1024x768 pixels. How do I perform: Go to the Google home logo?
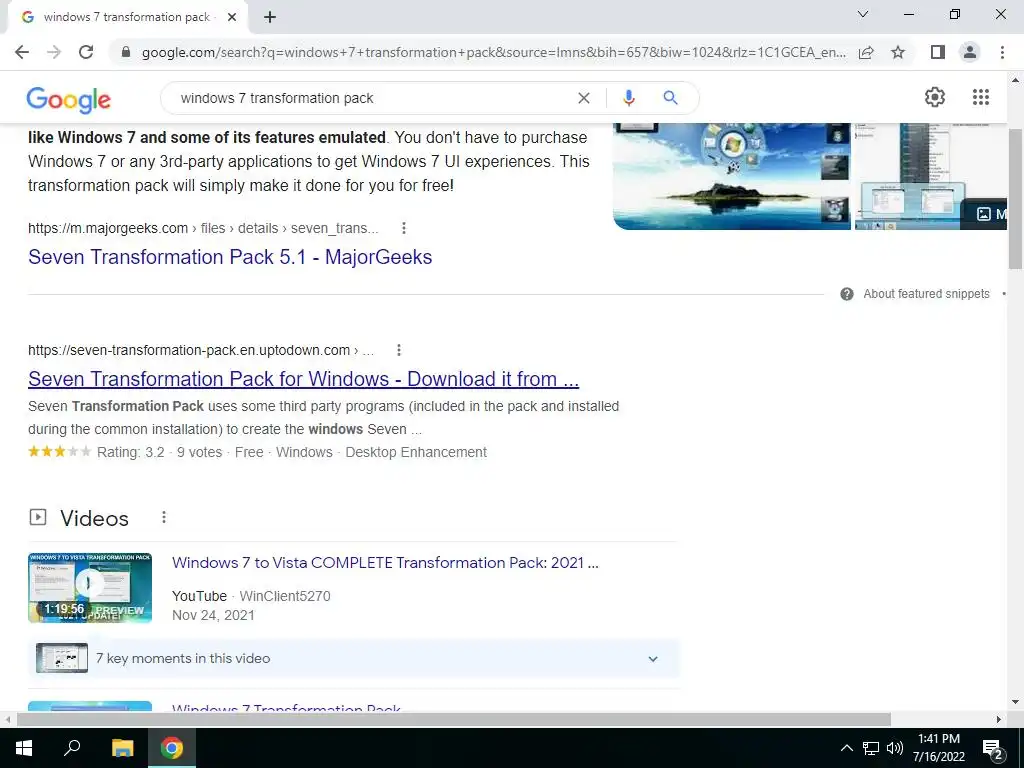coord(69,99)
